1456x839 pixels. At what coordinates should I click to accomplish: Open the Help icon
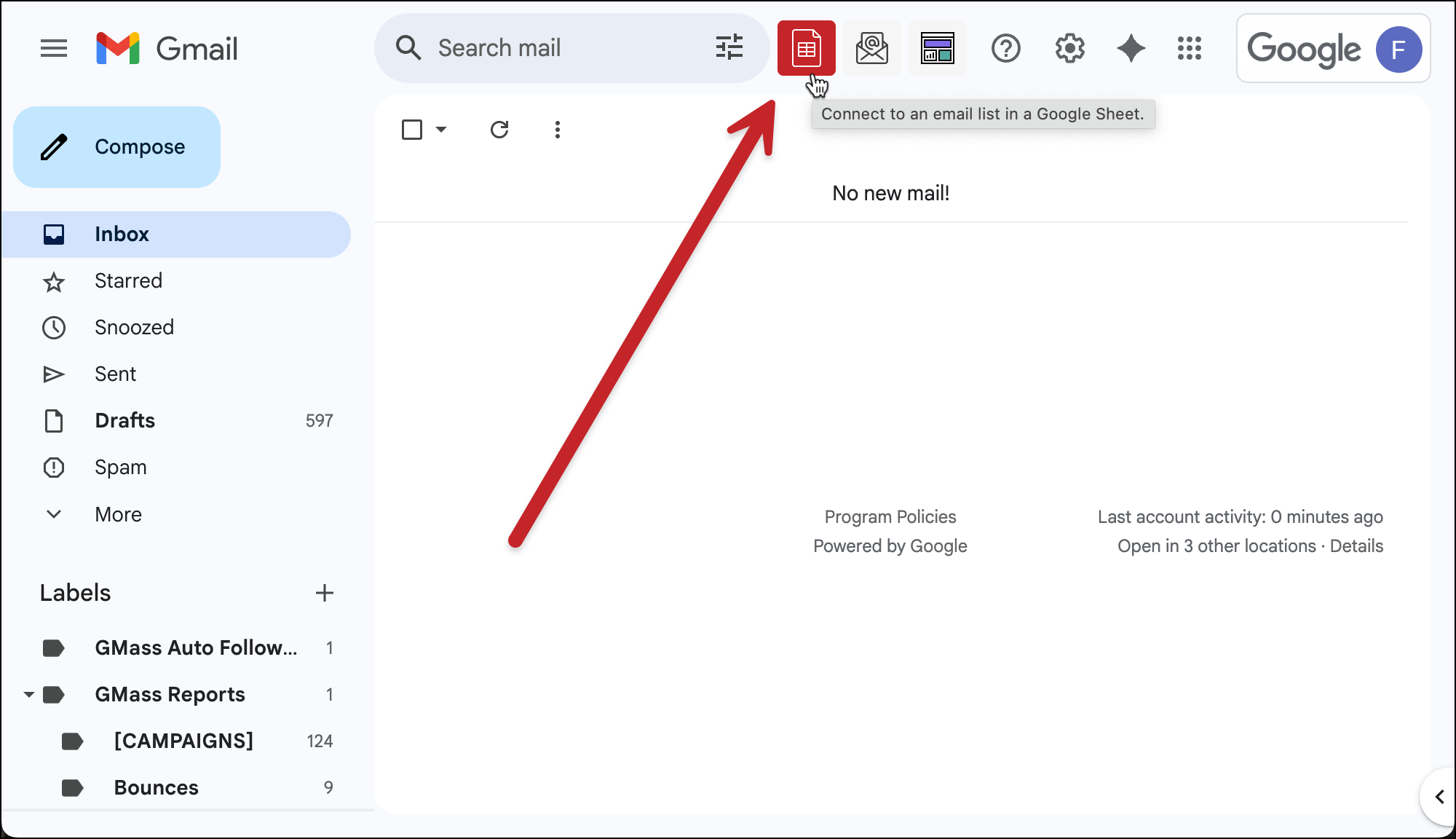[1005, 48]
